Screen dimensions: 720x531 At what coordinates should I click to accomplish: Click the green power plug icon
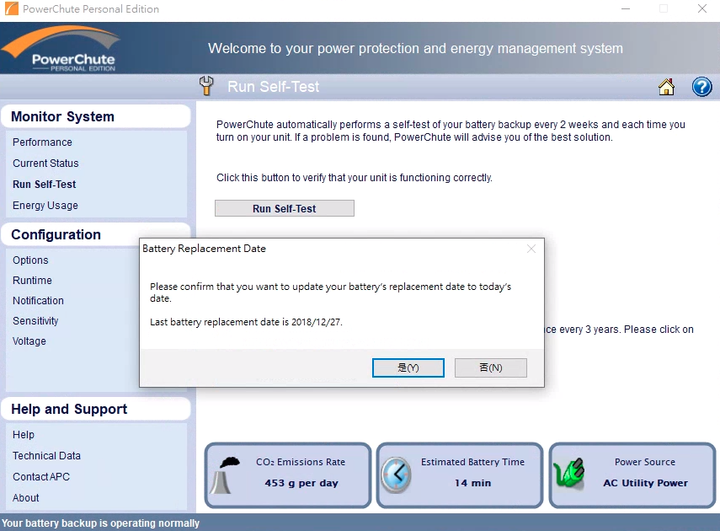coord(569,473)
